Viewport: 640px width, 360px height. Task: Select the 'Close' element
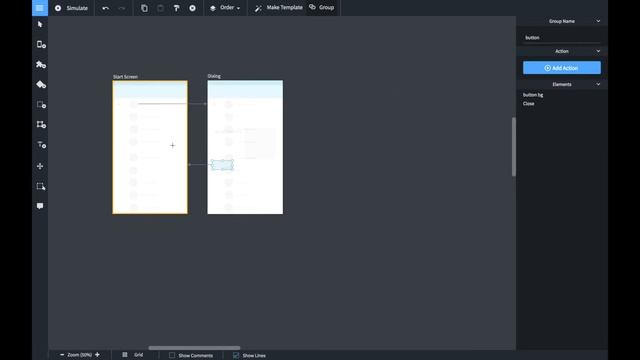[x=529, y=104]
